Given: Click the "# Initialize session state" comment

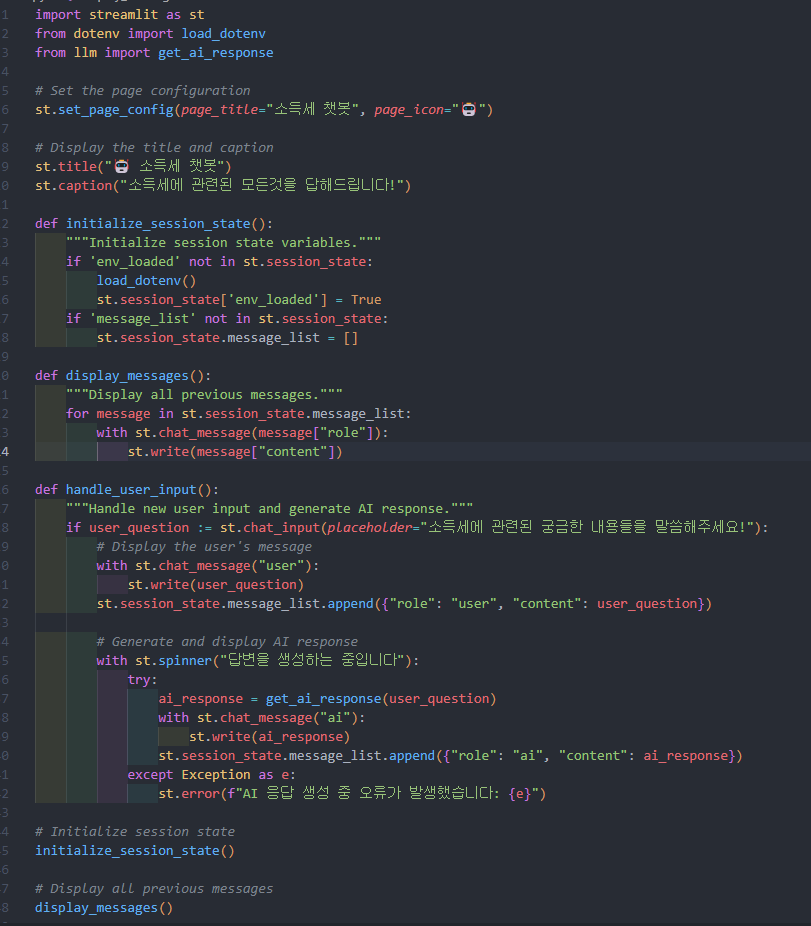Looking at the screenshot, I should (x=135, y=831).
